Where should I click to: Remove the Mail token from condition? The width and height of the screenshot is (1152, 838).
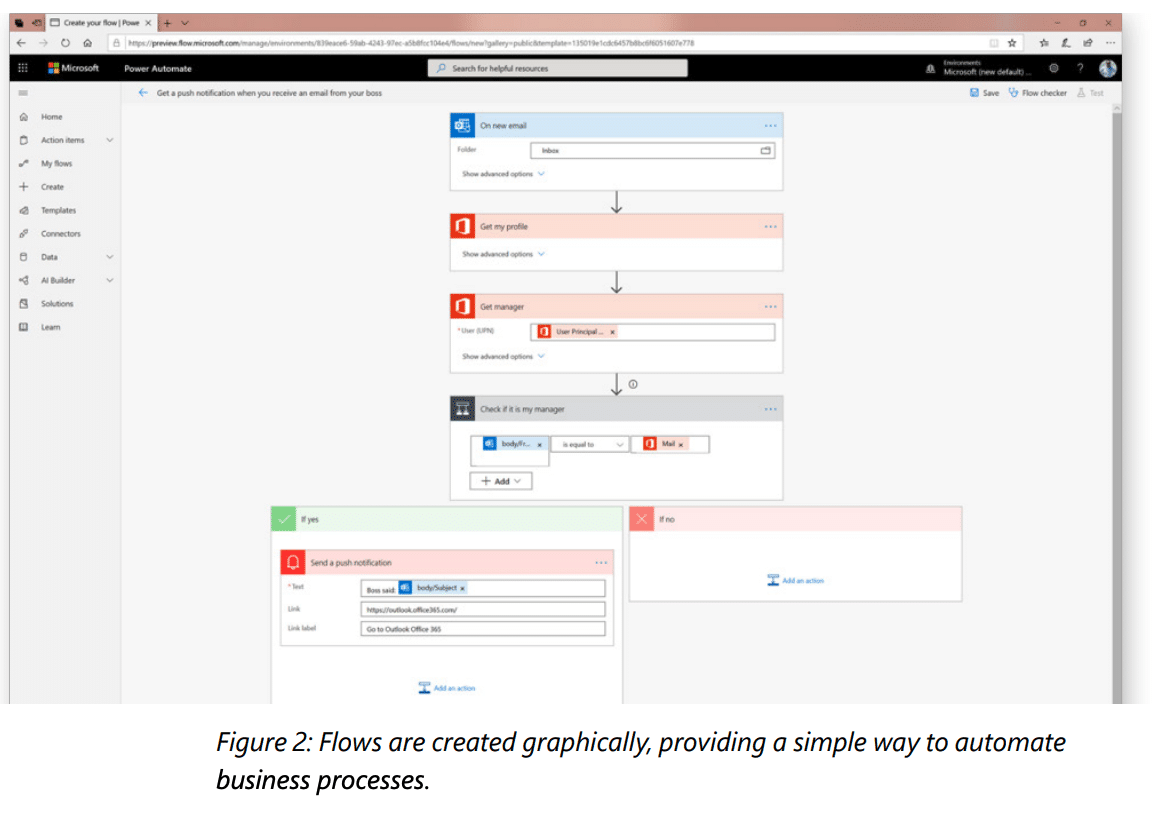681,444
